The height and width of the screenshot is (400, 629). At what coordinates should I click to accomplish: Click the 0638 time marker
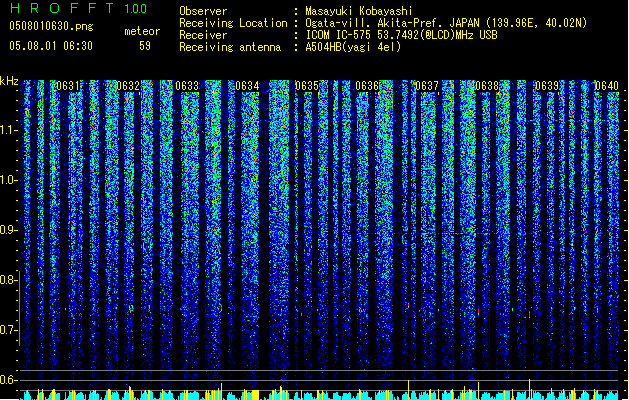point(487,86)
